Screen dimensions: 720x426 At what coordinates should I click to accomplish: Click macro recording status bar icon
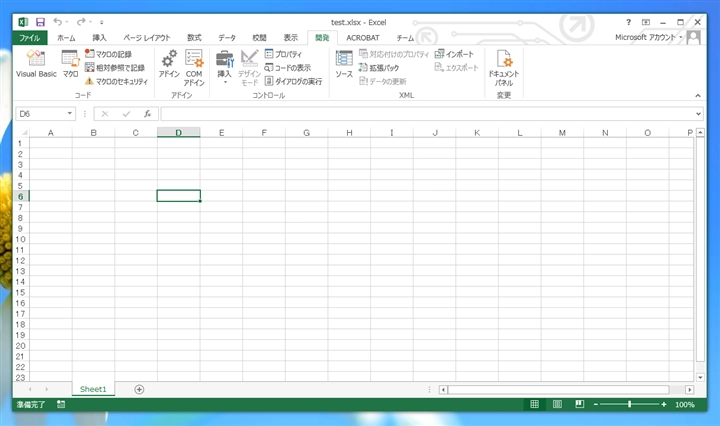[x=61, y=404]
